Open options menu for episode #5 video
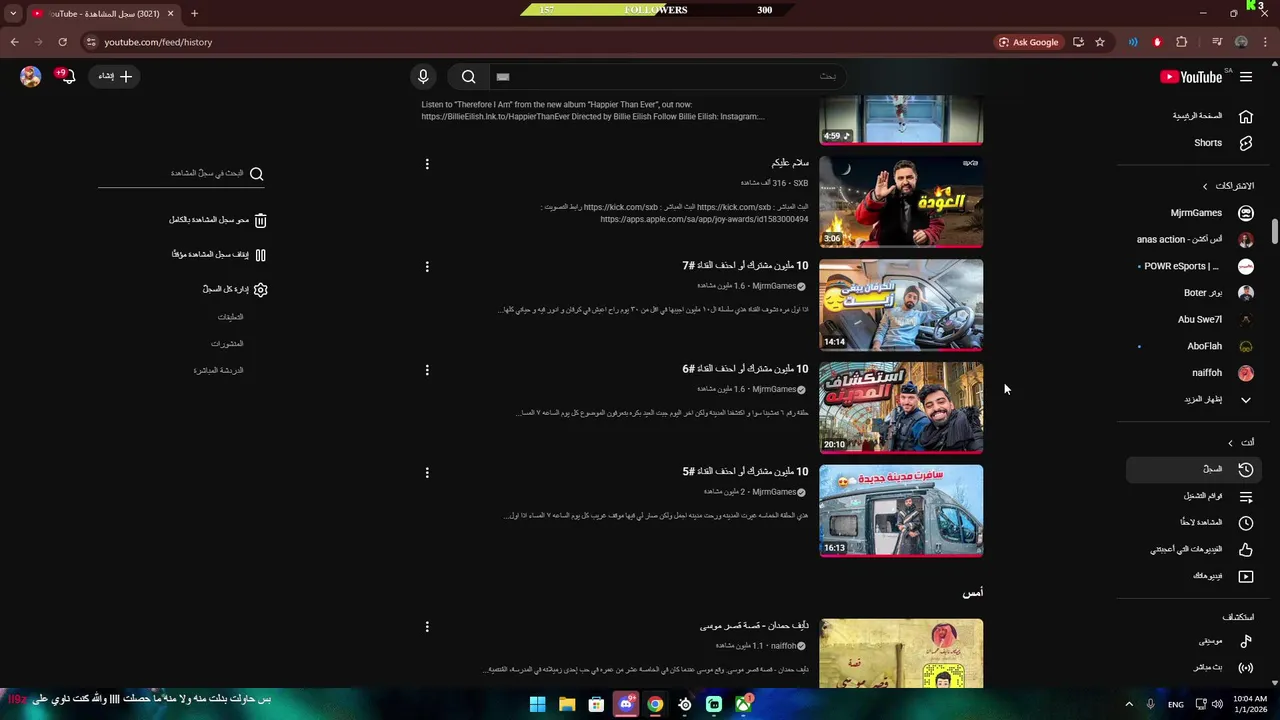 coord(427,473)
